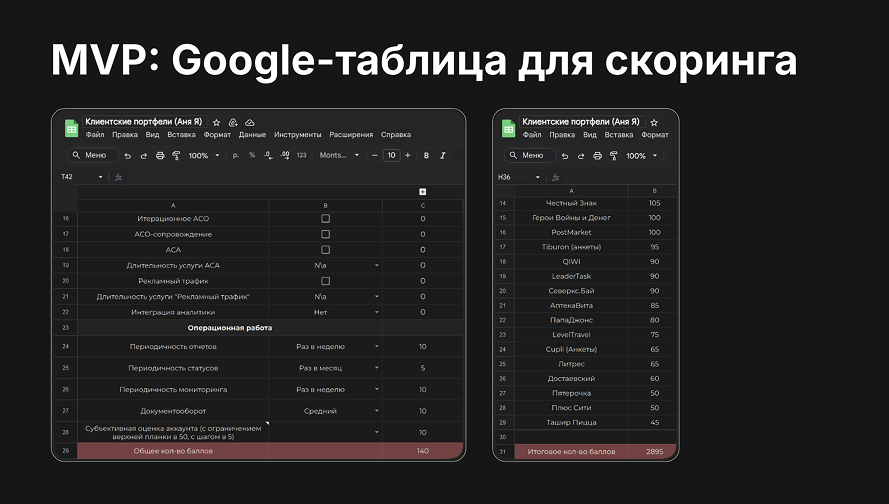
Task: Click the fx formula icon in left spreadsheet
Action: click(118, 177)
